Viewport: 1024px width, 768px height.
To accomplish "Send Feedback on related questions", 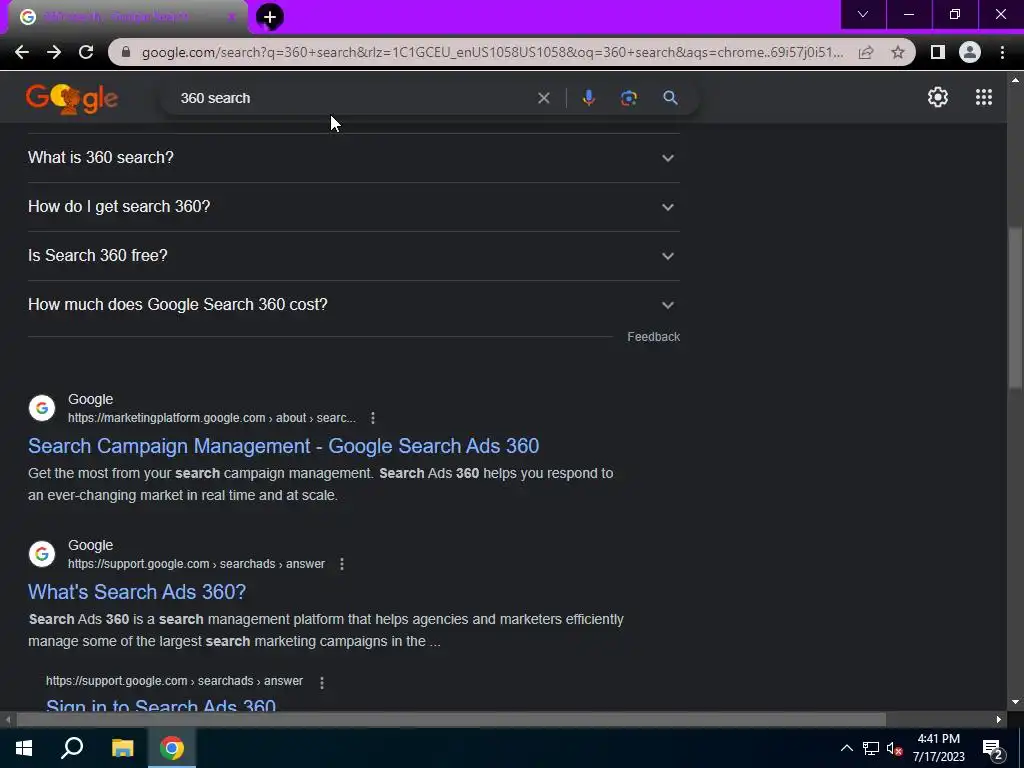I will pos(654,337).
